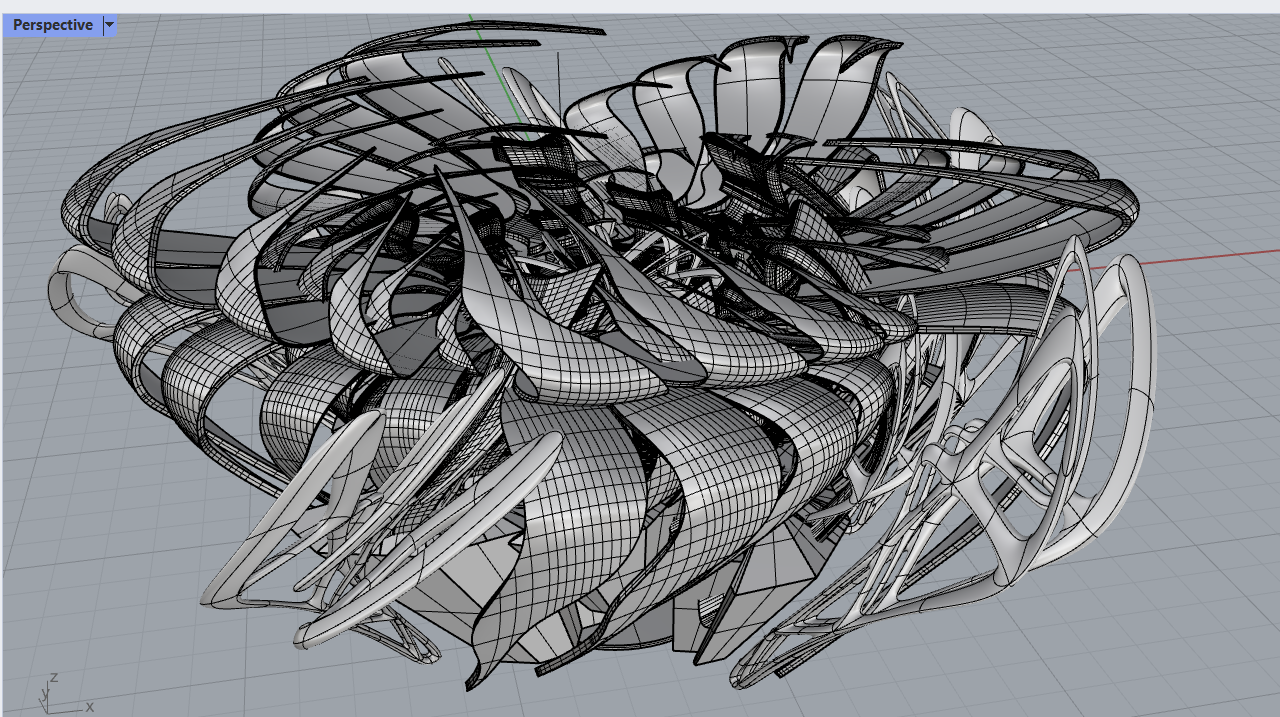The height and width of the screenshot is (717, 1280).
Task: Click the Perspective viewport title label
Action: tap(52, 25)
